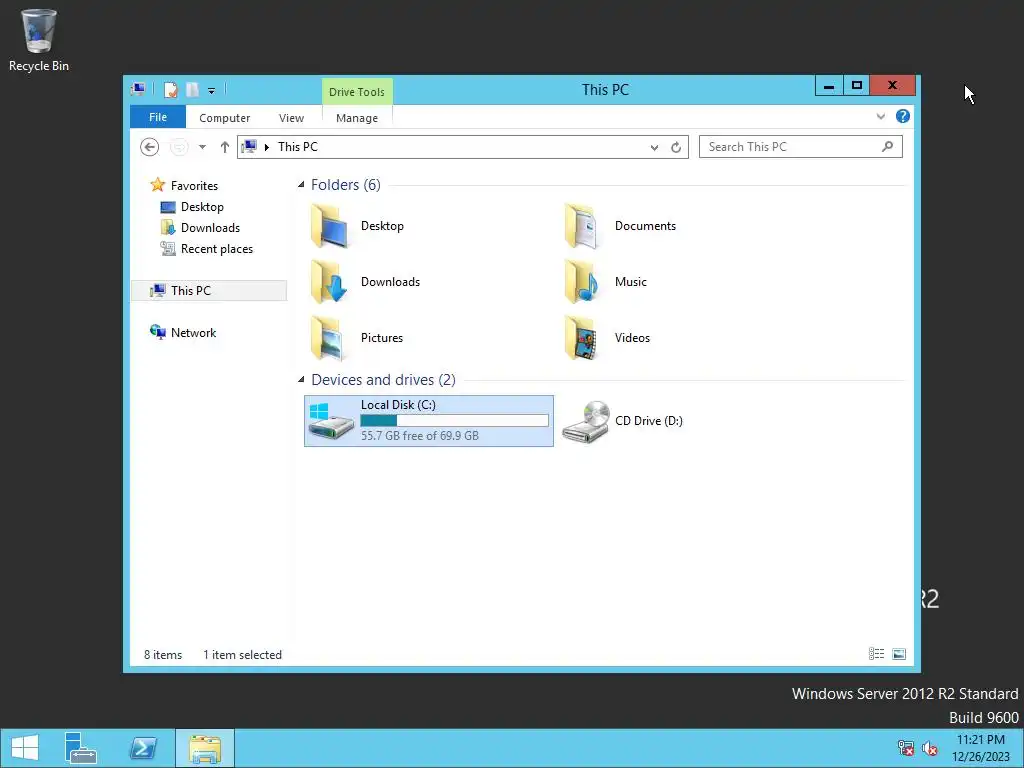Viewport: 1024px width, 768px height.
Task: Select the CD Drive (D:) icon
Action: (586, 421)
